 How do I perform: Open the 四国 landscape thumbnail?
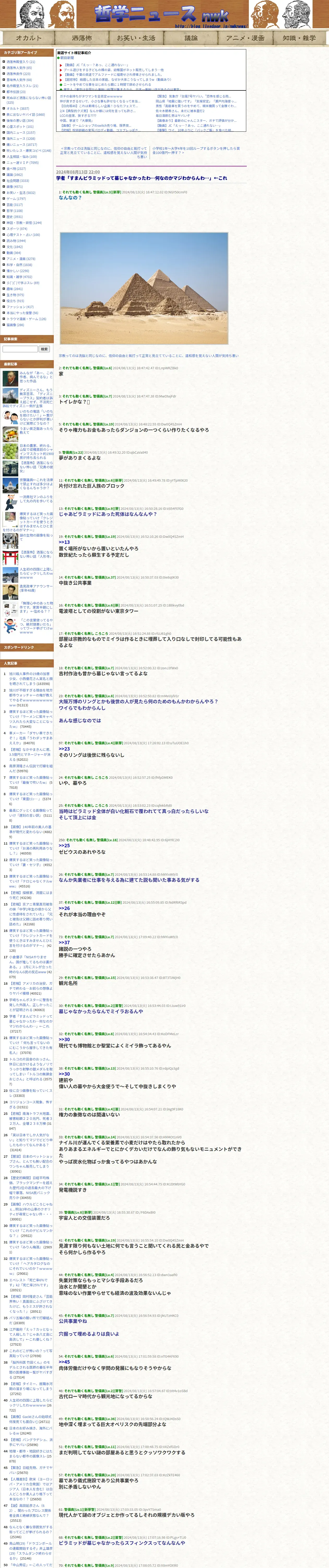10,575
